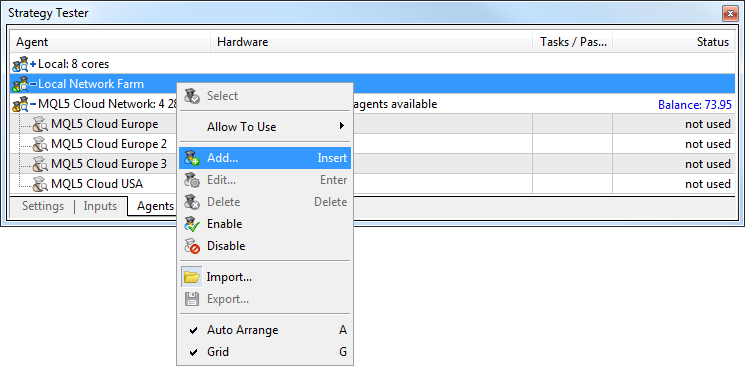Click the Local 8 cores agent icon
Viewport: 745px width, 366px height.
20,64
